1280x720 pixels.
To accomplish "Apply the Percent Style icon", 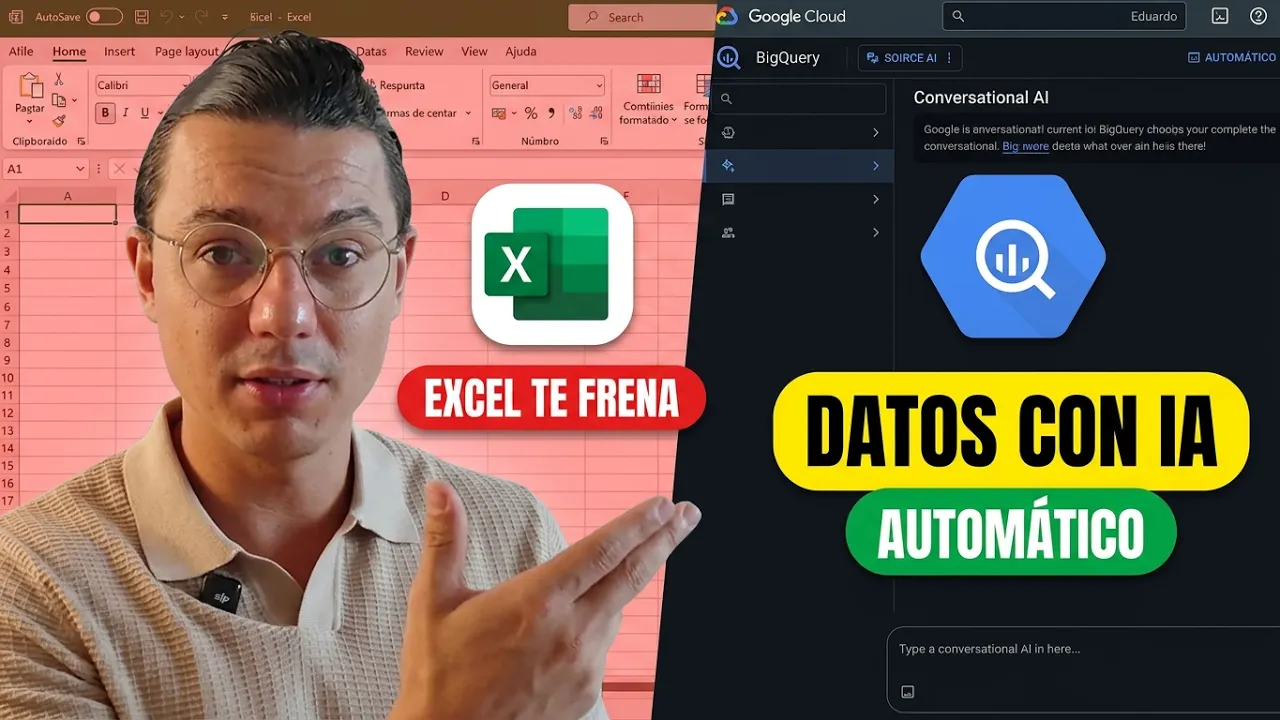I will coord(531,113).
